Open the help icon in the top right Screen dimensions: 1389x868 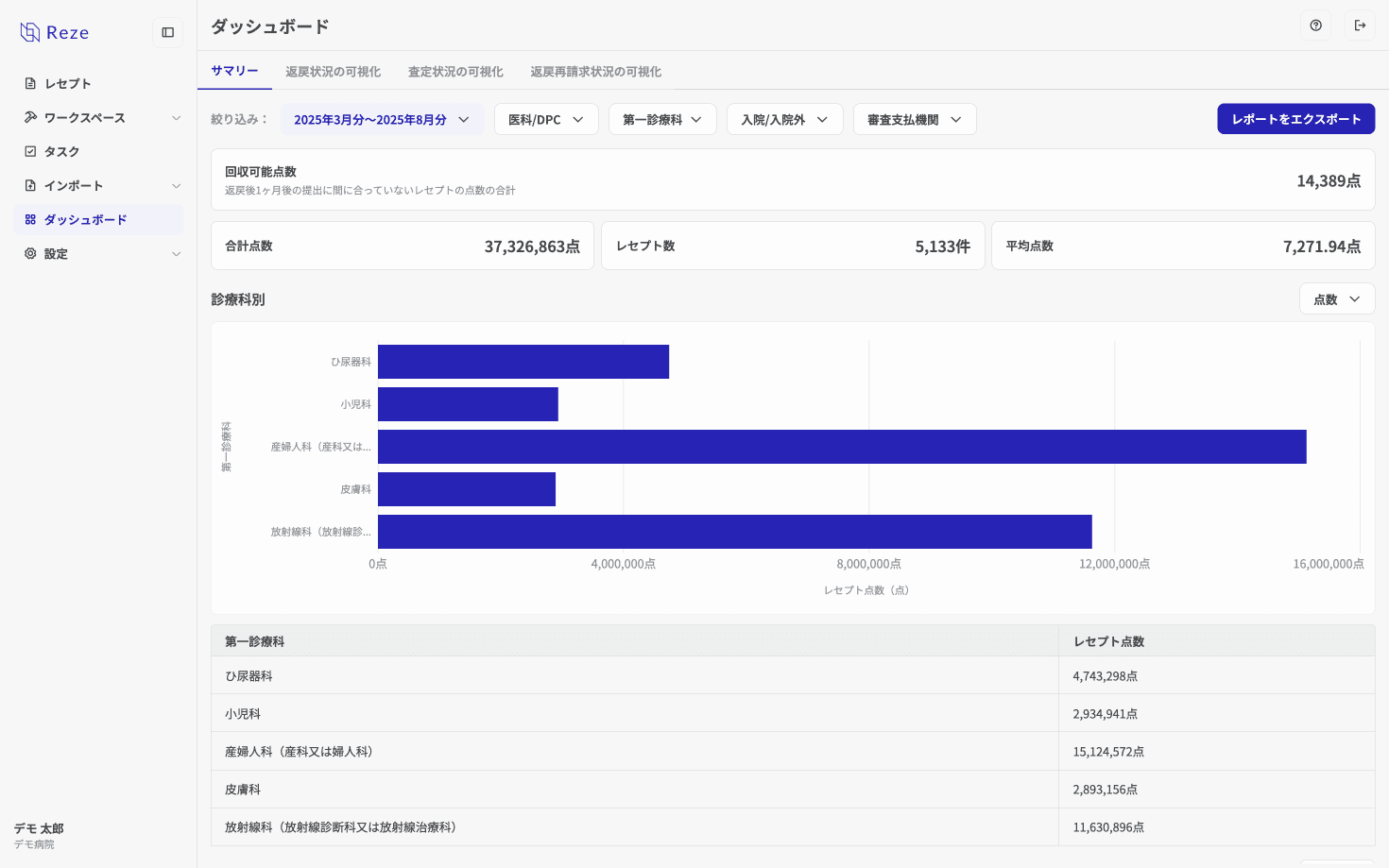(x=1316, y=26)
